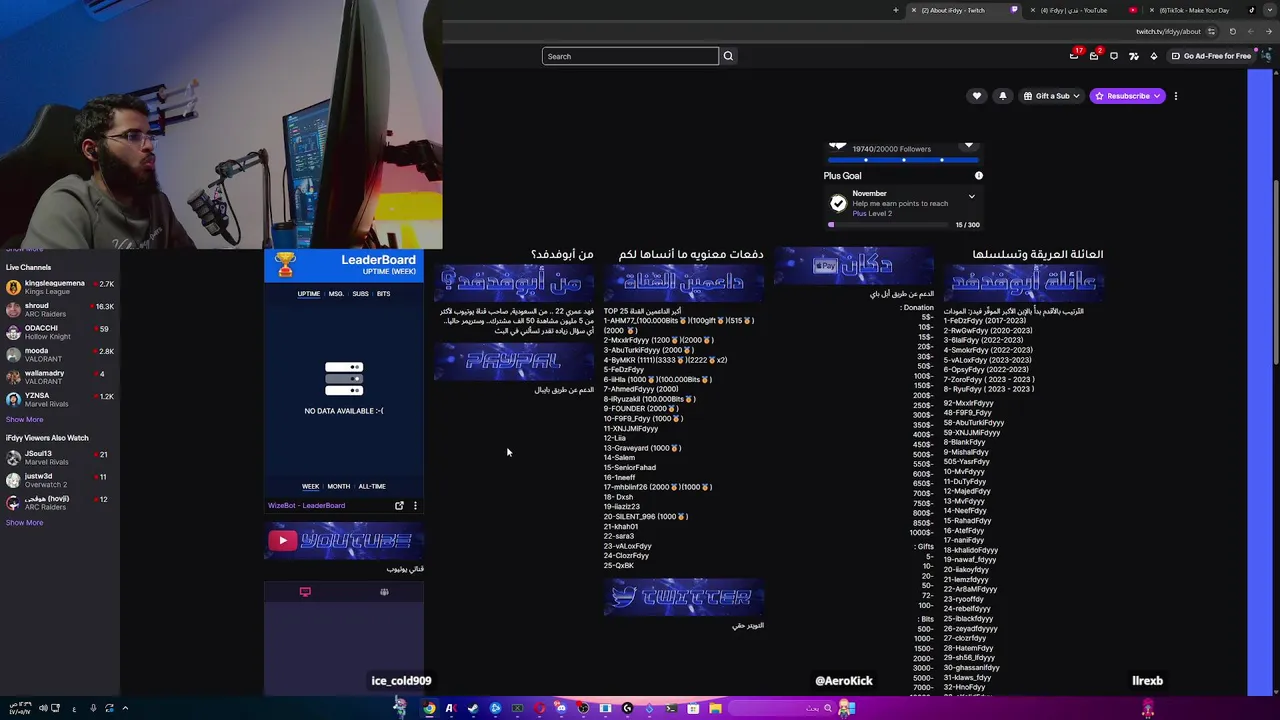
Task: Click Go Ad-Free for Free
Action: tap(1211, 56)
